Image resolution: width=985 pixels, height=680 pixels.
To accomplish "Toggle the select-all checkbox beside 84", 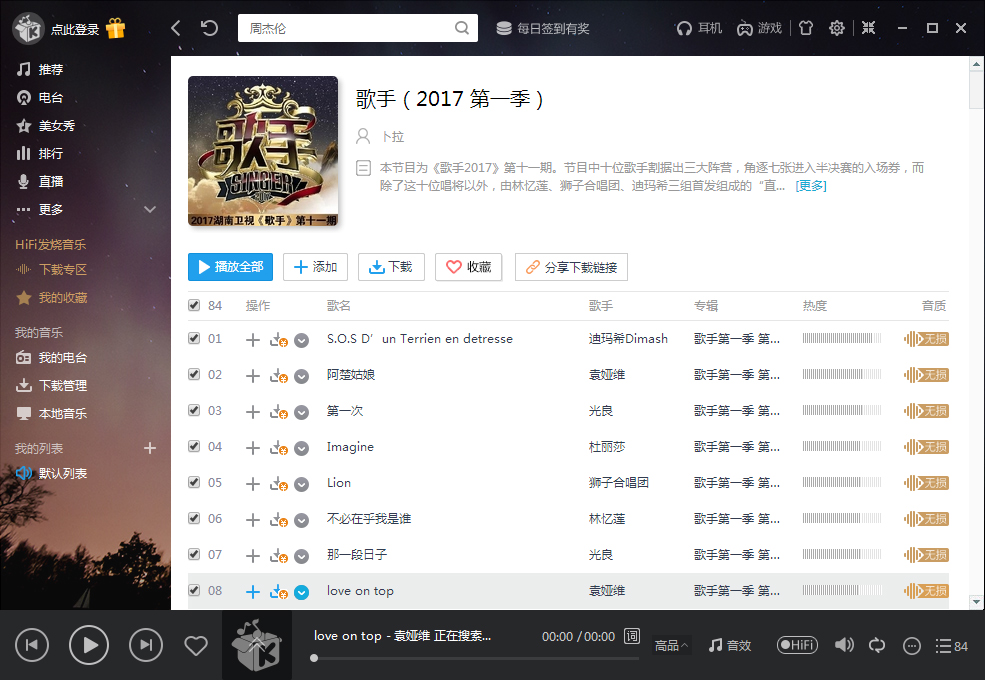I will pyautogui.click(x=194, y=306).
